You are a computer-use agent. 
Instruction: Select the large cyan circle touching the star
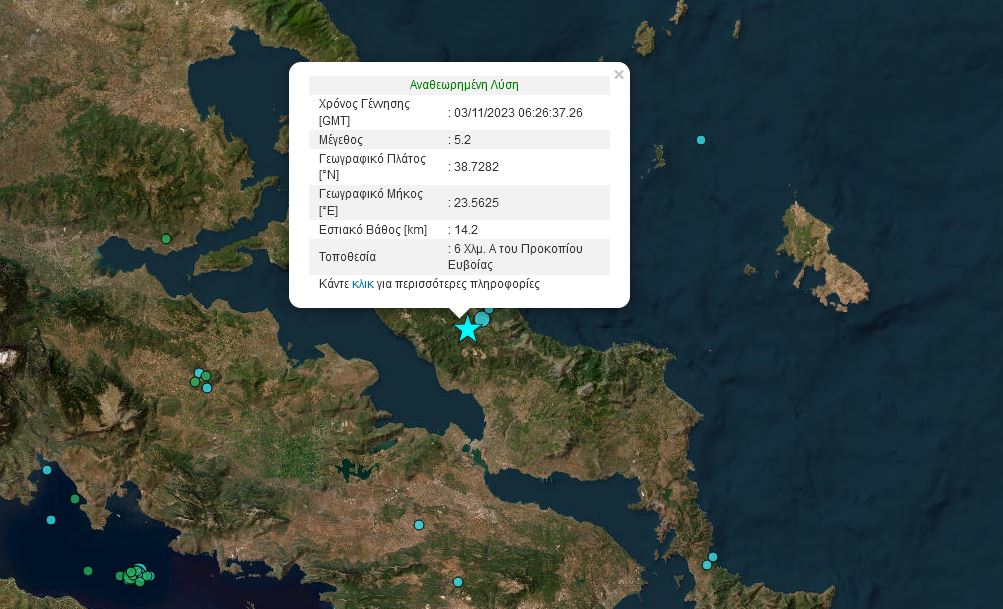(482, 319)
